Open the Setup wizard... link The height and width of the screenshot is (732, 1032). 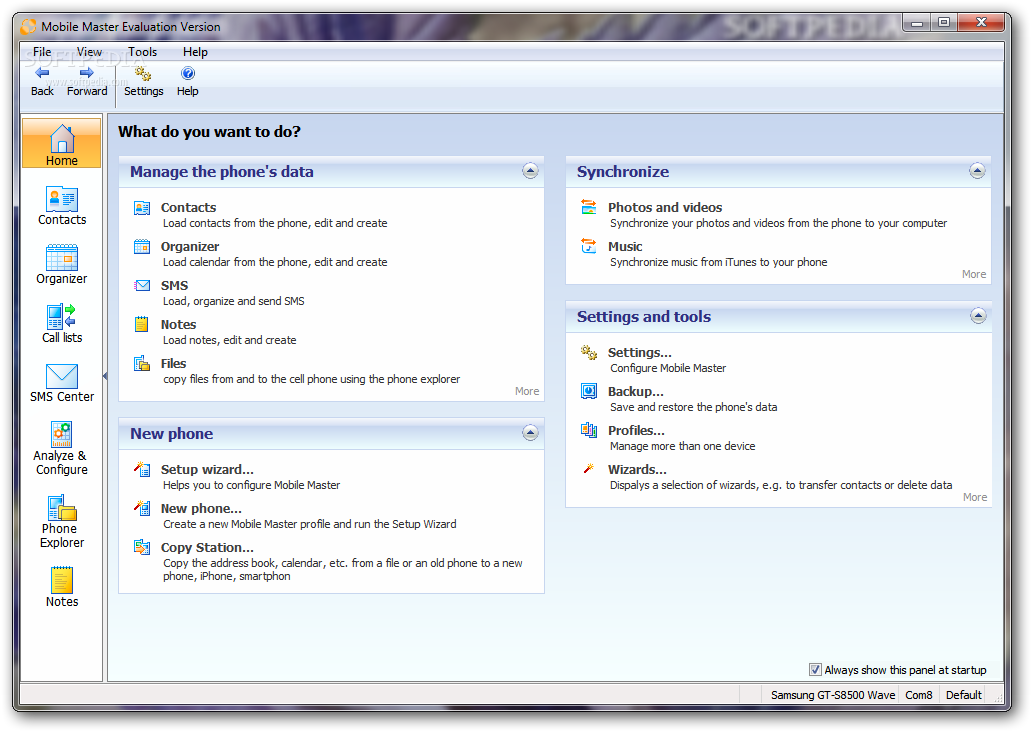(x=207, y=470)
